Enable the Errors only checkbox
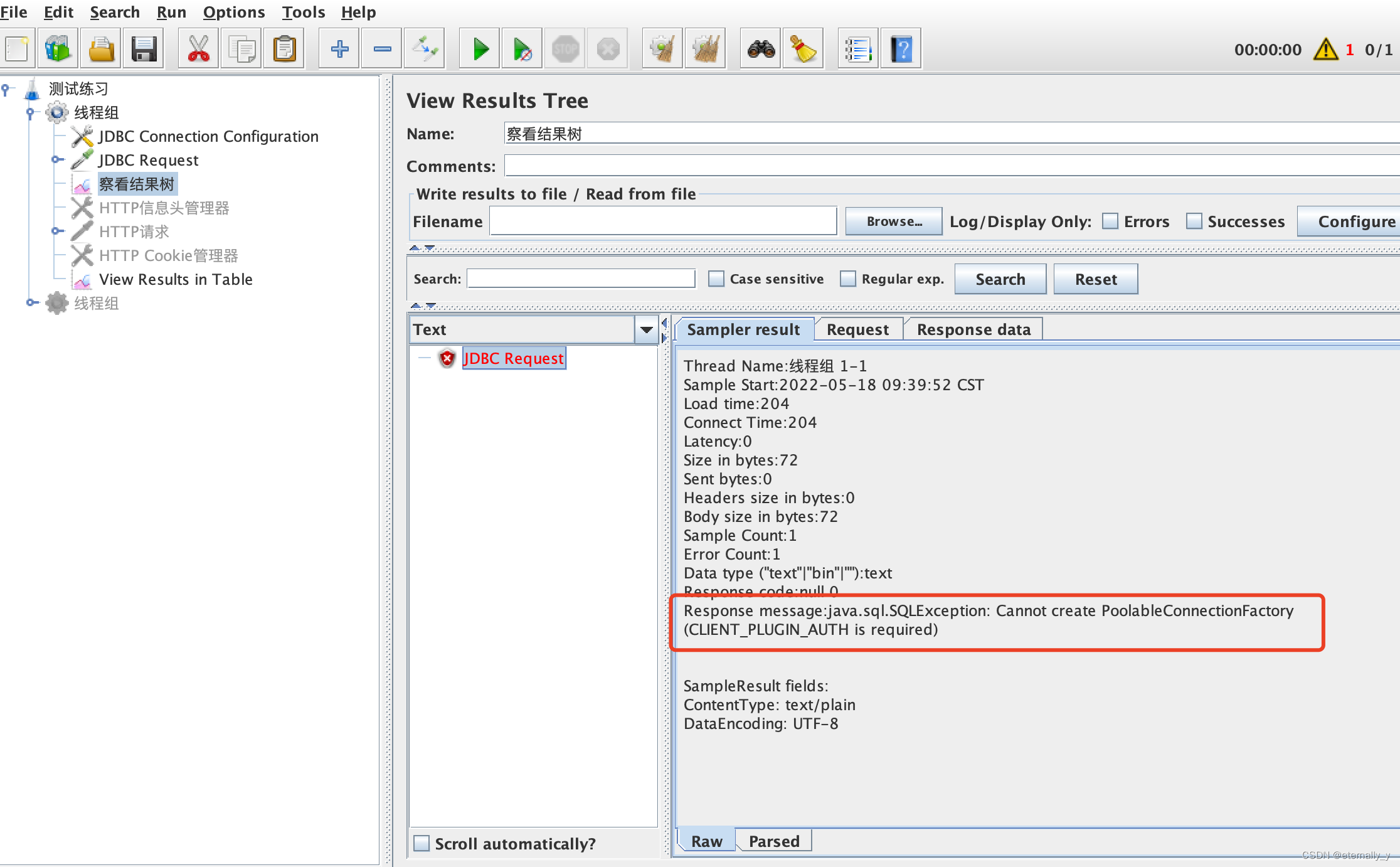 [1110, 221]
